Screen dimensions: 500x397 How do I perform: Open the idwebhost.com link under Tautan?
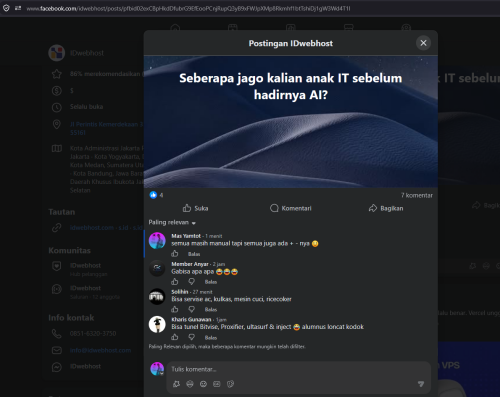[x=92, y=228]
